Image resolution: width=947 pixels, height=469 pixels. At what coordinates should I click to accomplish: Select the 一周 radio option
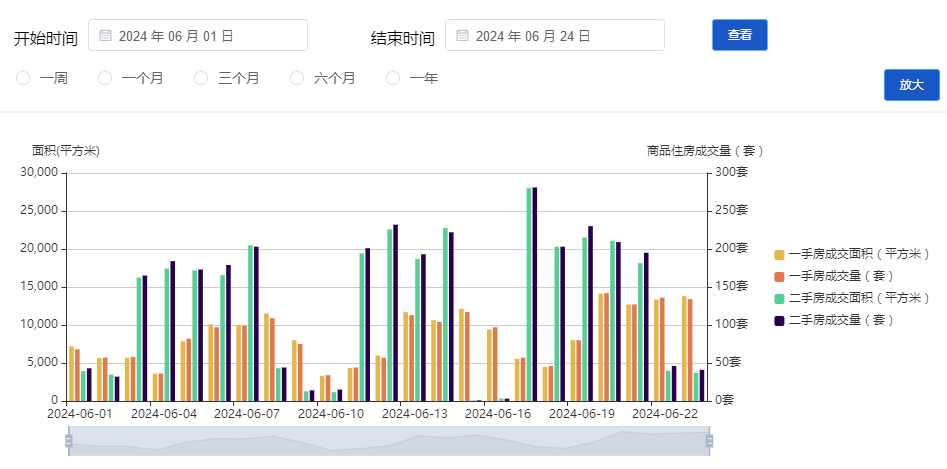pos(23,78)
